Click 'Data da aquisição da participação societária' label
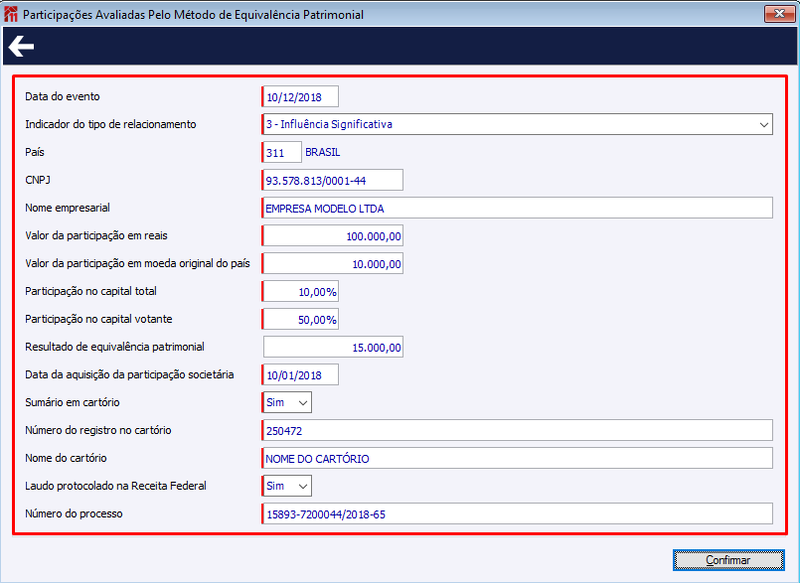 pos(130,374)
